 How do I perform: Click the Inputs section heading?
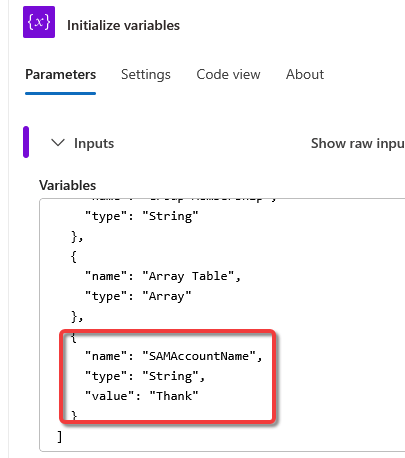pyautogui.click(x=94, y=143)
